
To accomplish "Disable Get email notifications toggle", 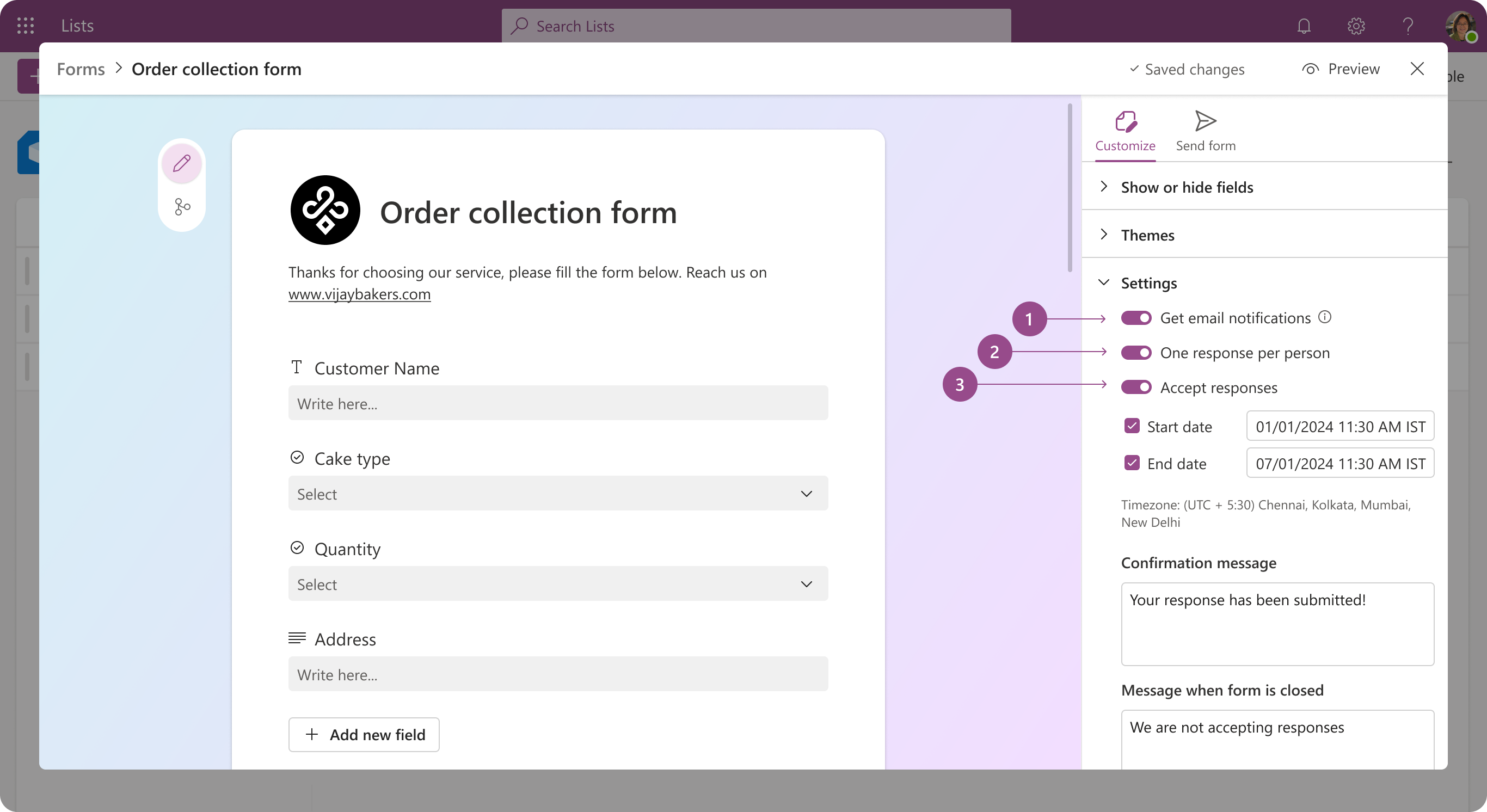I will 1136,318.
